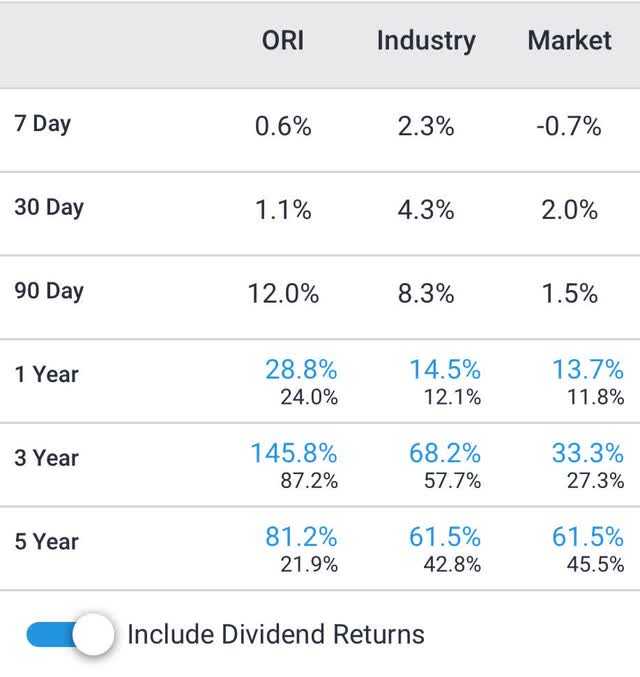Click the Include Dividend Returns label
Screen dimensions: 640x677
point(276,635)
